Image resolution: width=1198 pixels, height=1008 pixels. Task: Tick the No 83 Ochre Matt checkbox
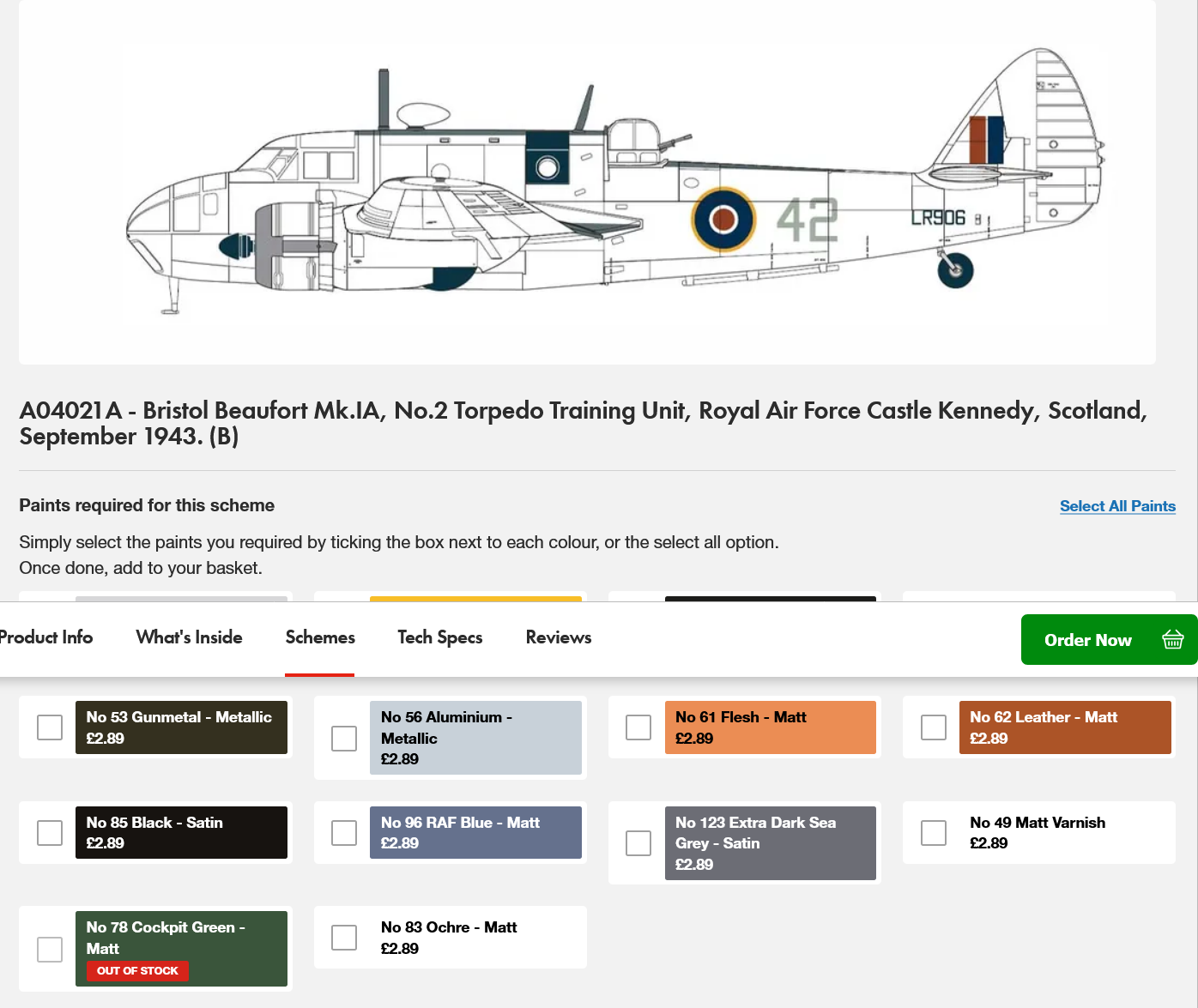[x=344, y=938]
